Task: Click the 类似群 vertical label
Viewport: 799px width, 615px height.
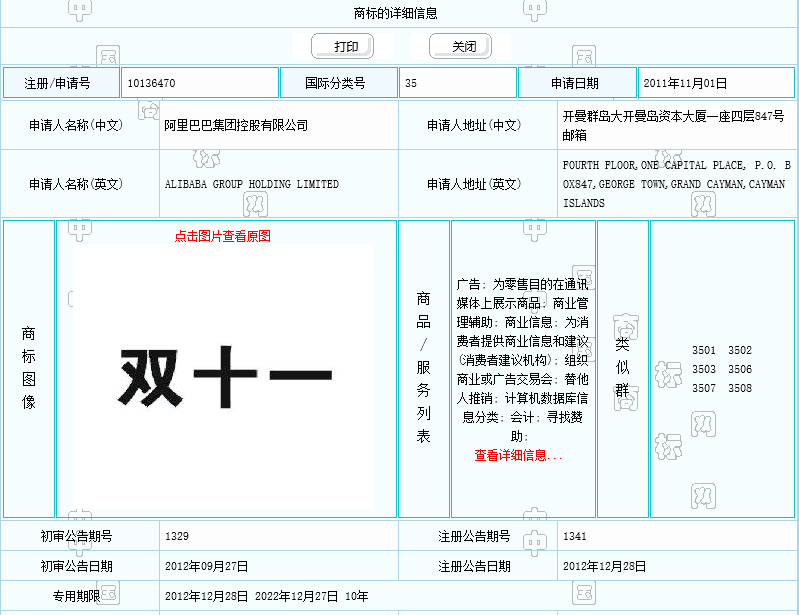Action: 622,367
